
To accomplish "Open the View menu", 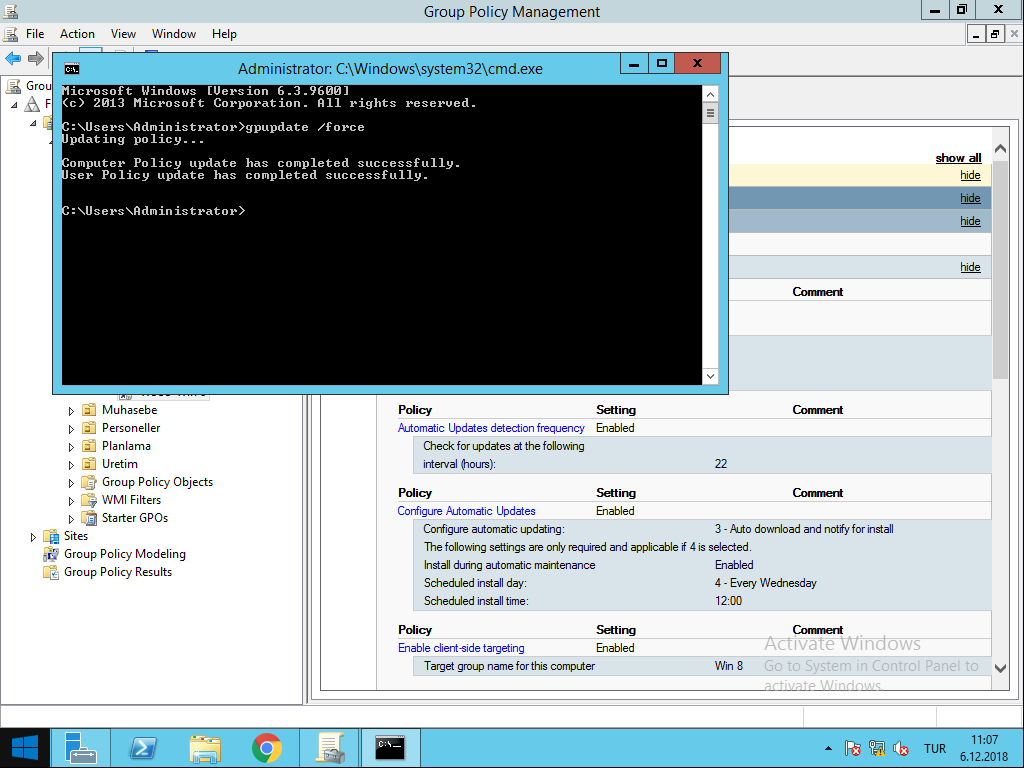I will (123, 34).
